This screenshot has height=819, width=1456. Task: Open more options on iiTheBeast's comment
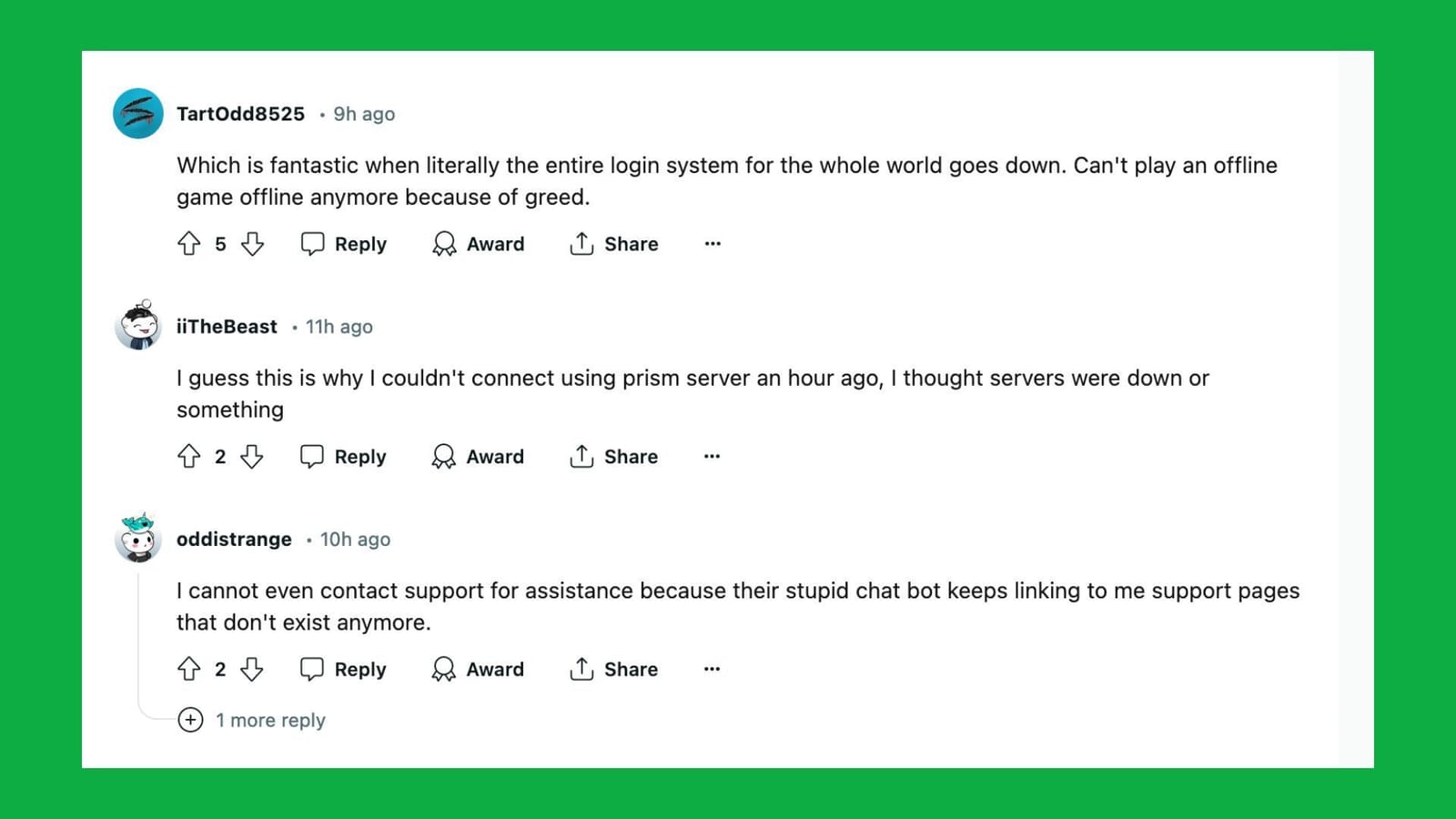(711, 457)
